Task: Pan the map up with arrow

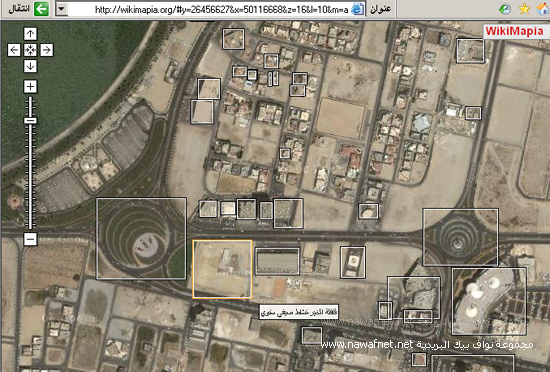Action: [x=30, y=34]
